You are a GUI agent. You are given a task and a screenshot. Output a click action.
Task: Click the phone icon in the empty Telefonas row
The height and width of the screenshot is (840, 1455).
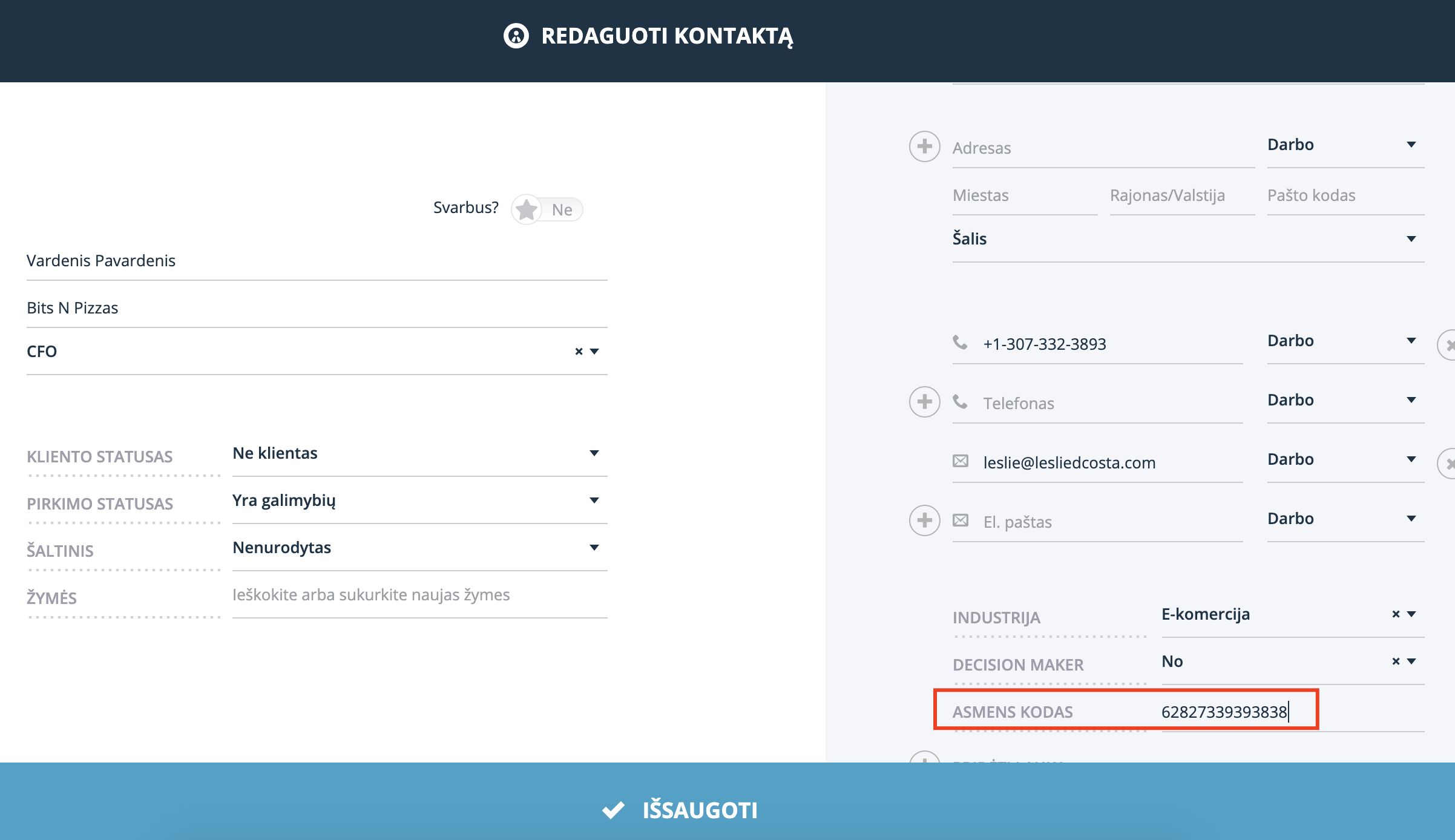[x=960, y=402]
